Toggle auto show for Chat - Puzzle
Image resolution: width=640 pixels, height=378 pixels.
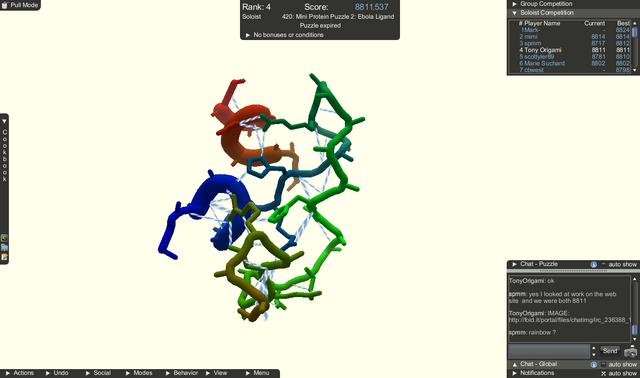click(x=604, y=265)
